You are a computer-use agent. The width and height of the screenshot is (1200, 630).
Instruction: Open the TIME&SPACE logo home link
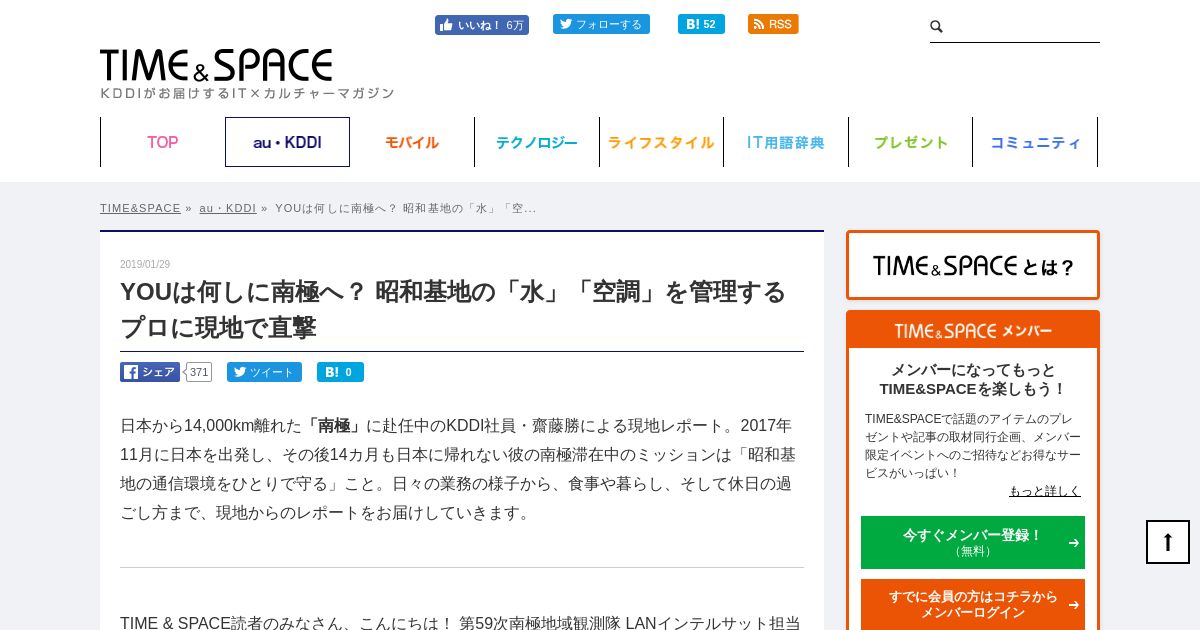click(x=216, y=65)
